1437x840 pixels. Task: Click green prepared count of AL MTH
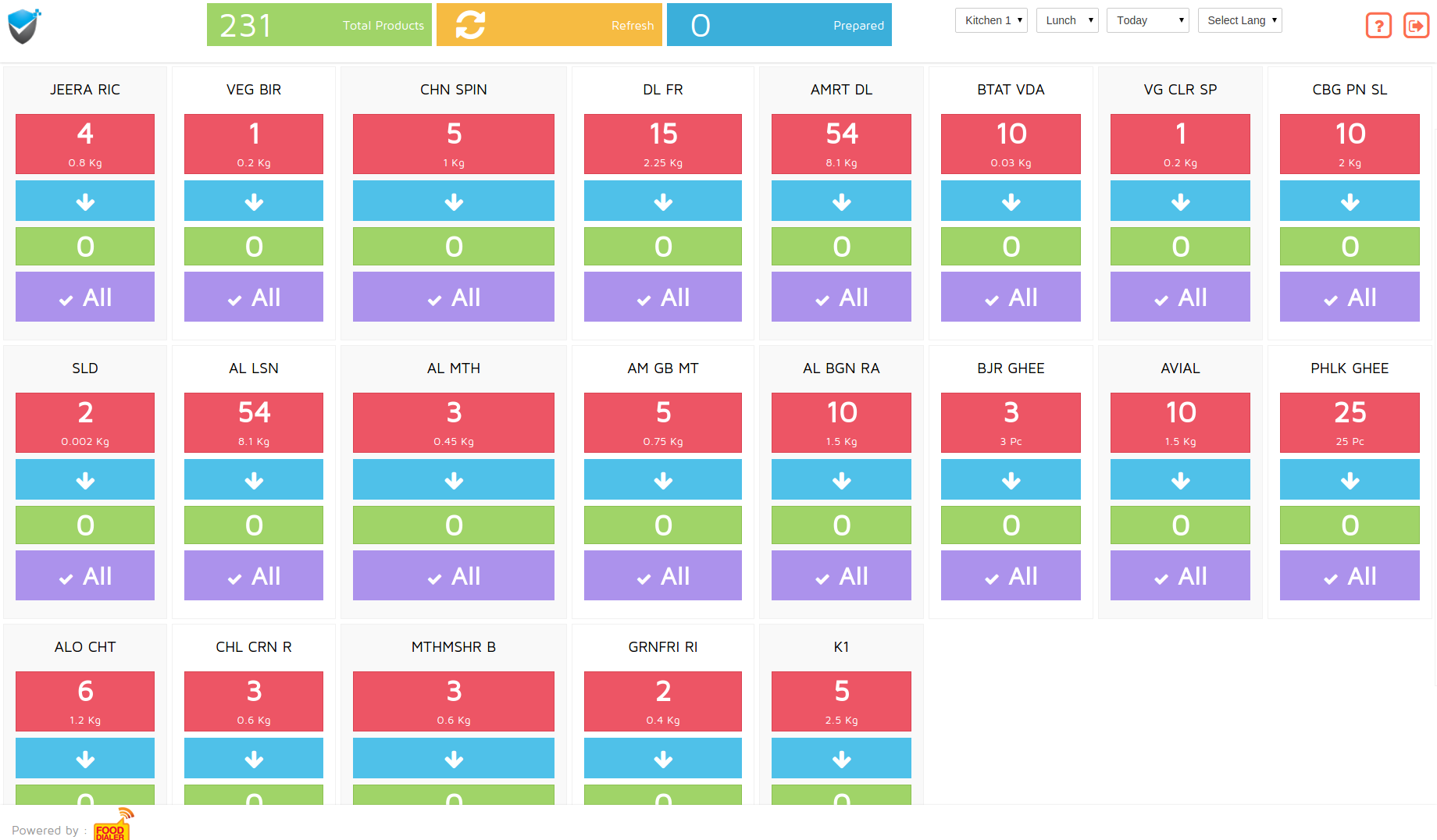click(454, 525)
